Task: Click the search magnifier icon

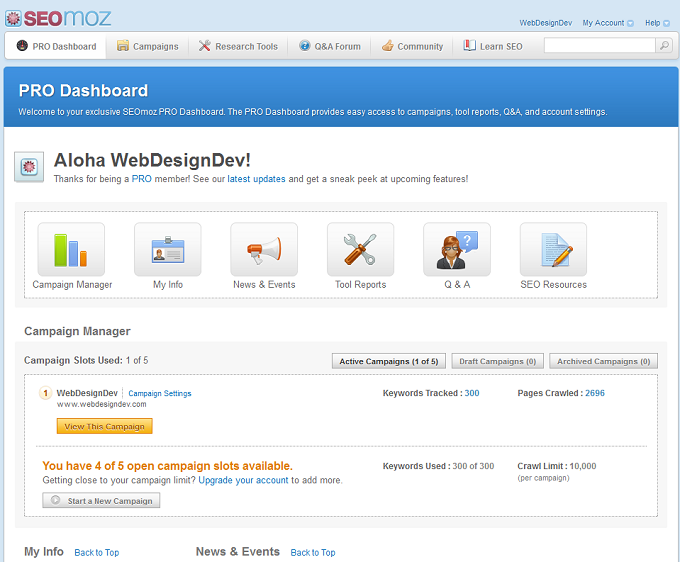Action: [664, 45]
